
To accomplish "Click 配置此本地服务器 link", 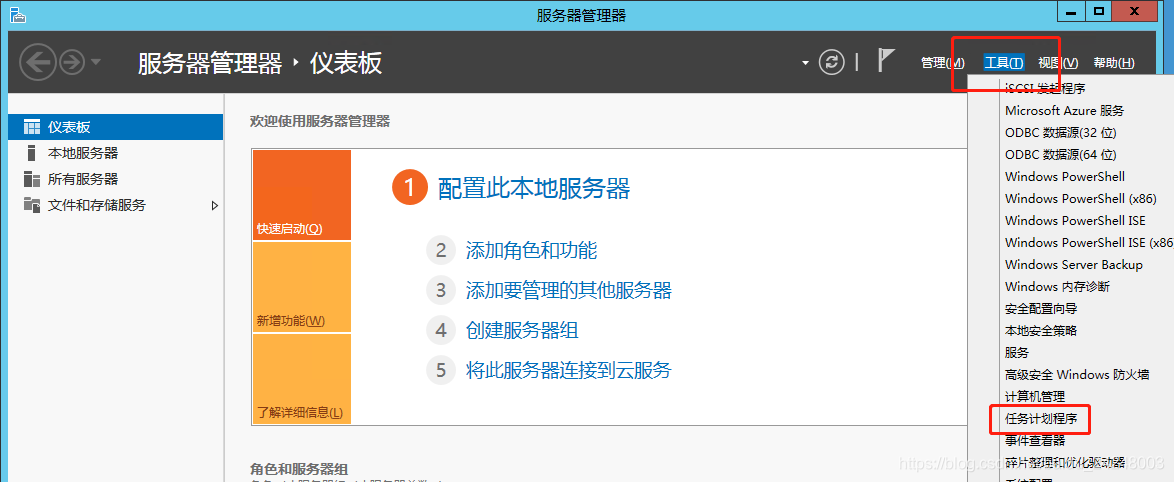I will (x=534, y=189).
